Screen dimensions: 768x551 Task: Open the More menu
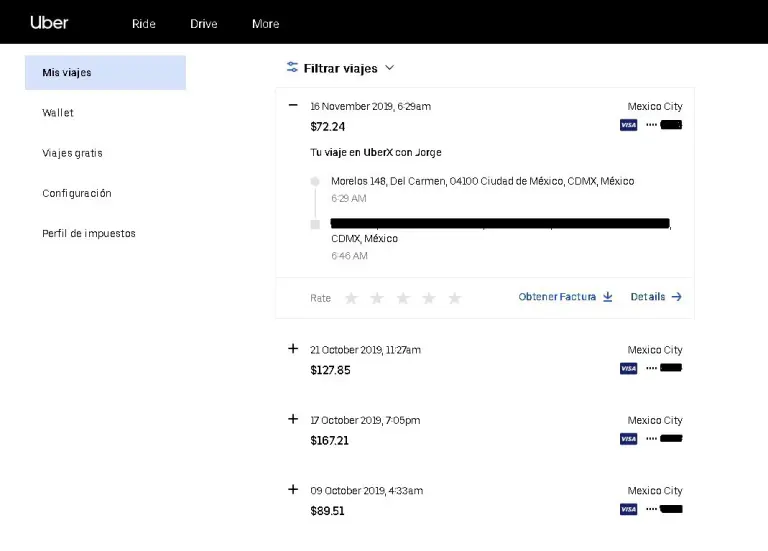(265, 24)
